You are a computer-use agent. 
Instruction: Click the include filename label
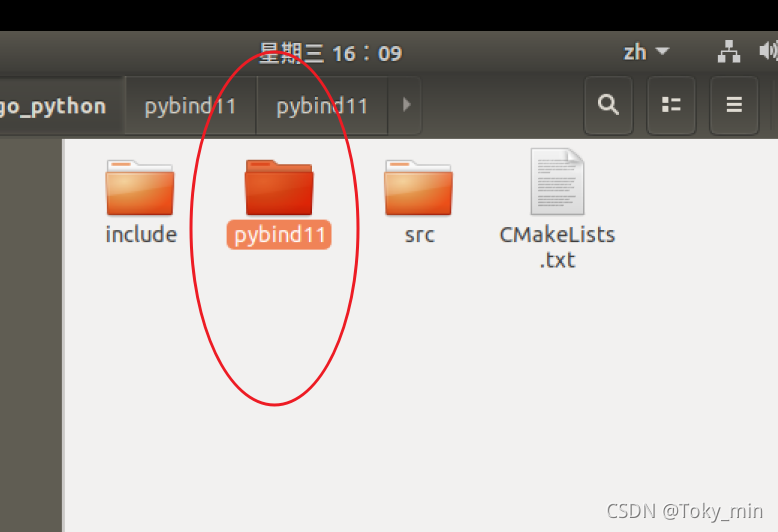tap(141, 234)
